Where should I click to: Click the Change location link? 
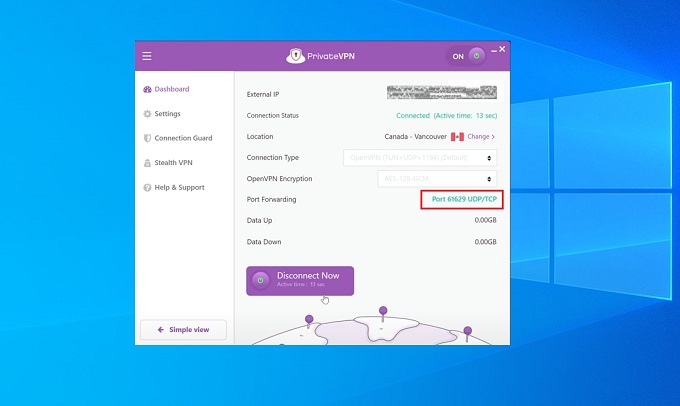(481, 137)
